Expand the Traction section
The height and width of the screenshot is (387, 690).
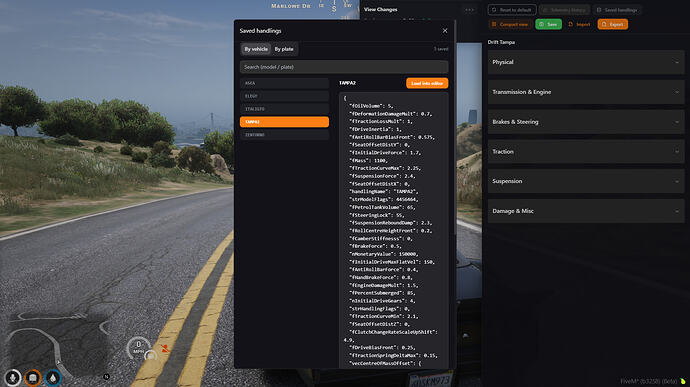click(x=586, y=151)
